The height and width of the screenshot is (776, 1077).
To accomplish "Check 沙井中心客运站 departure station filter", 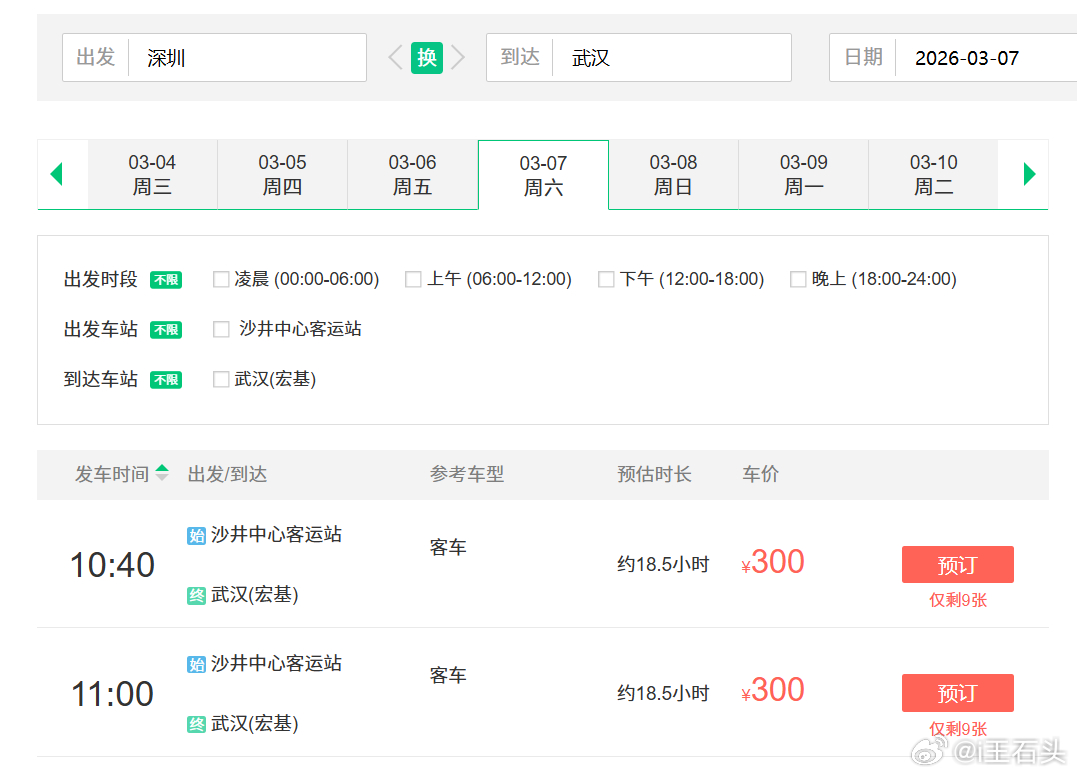I will 221,329.
